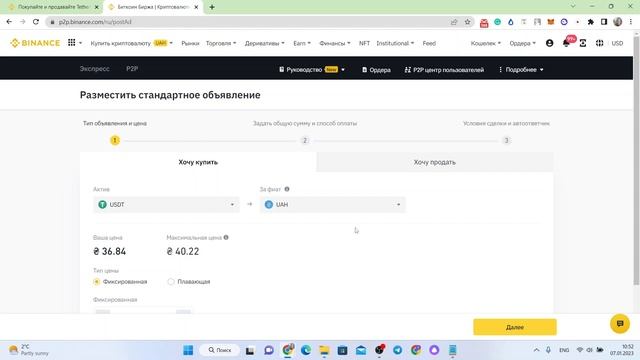This screenshot has width=640, height=360.
Task: Switch to the Хочу купить tab
Action: click(198, 162)
